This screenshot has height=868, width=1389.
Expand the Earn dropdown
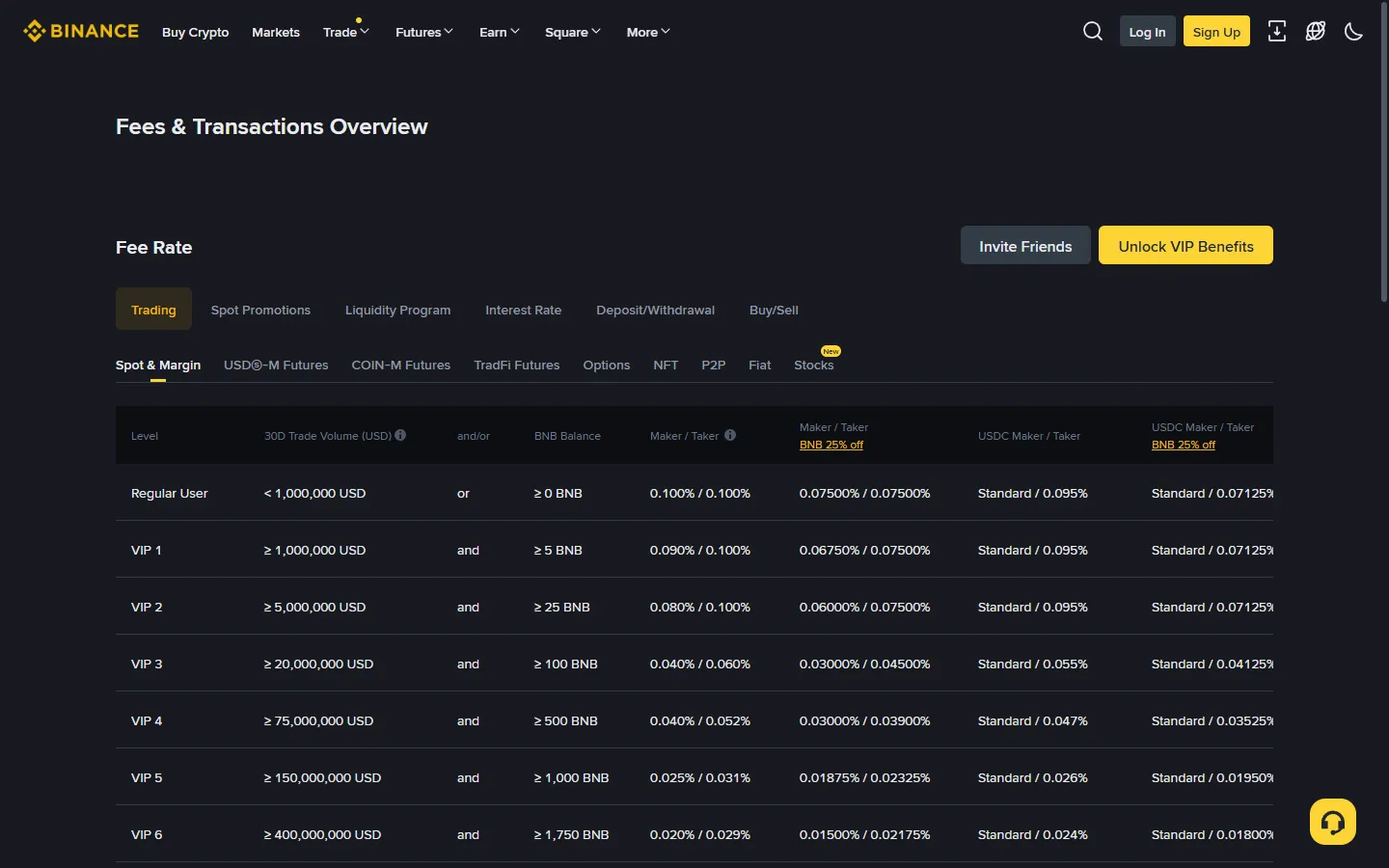[x=500, y=32]
